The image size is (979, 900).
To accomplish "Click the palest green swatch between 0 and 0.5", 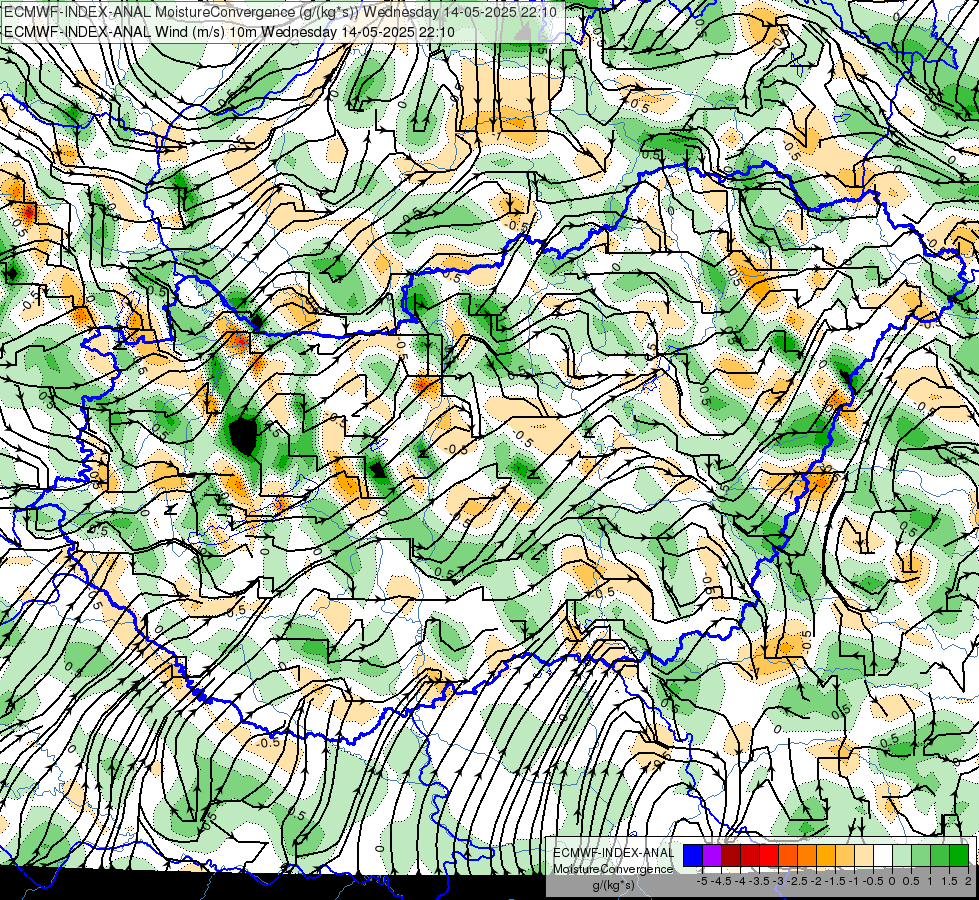I will [902, 856].
